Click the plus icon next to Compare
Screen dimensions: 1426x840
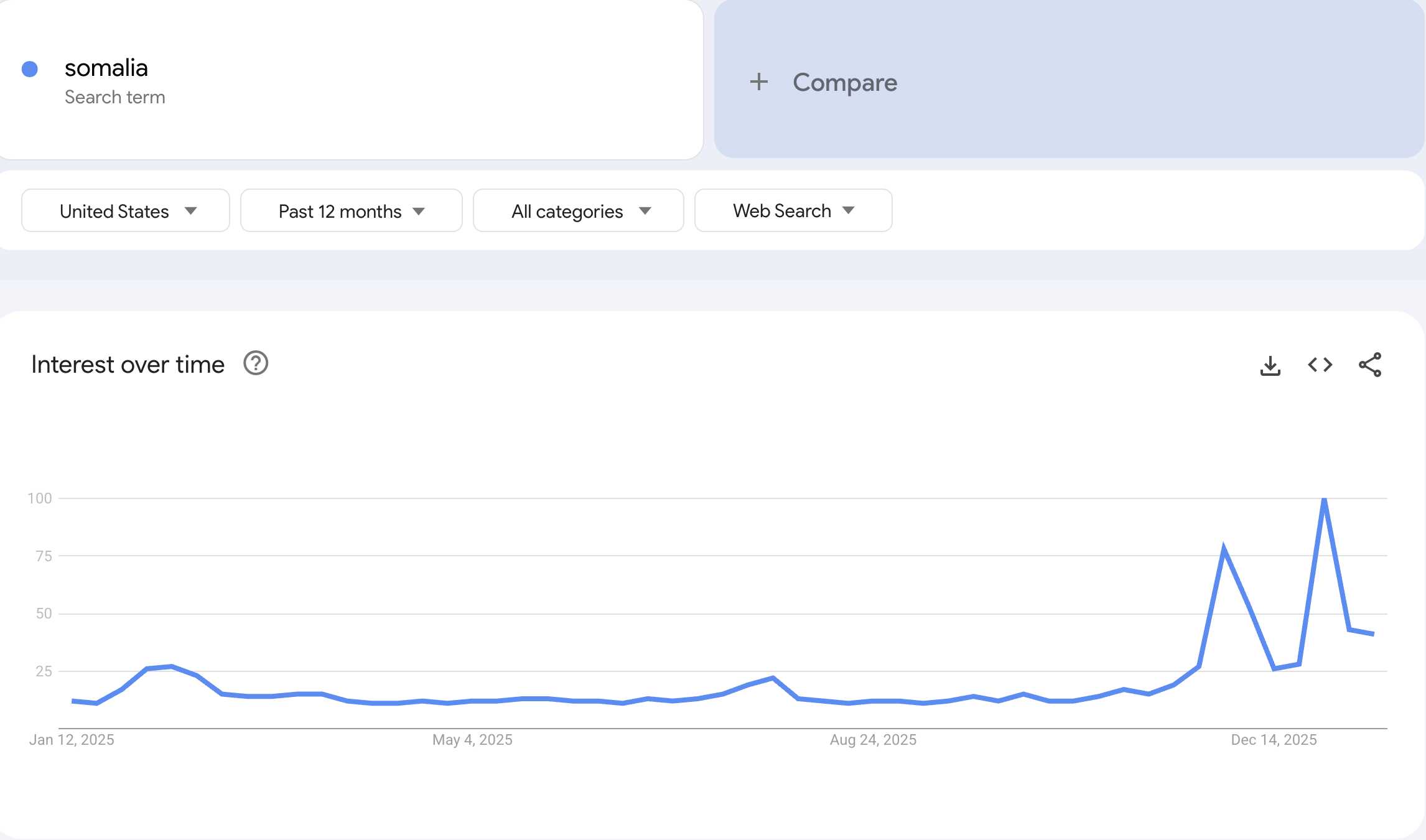point(758,82)
